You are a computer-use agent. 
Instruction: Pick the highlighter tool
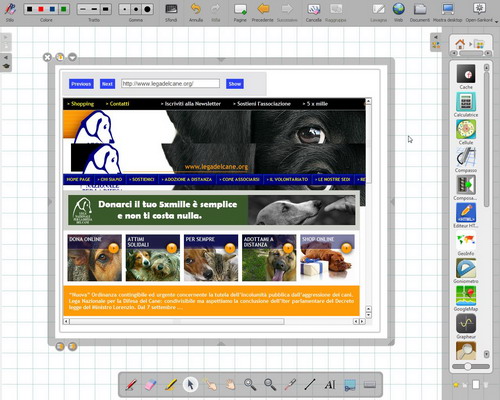[x=171, y=385]
